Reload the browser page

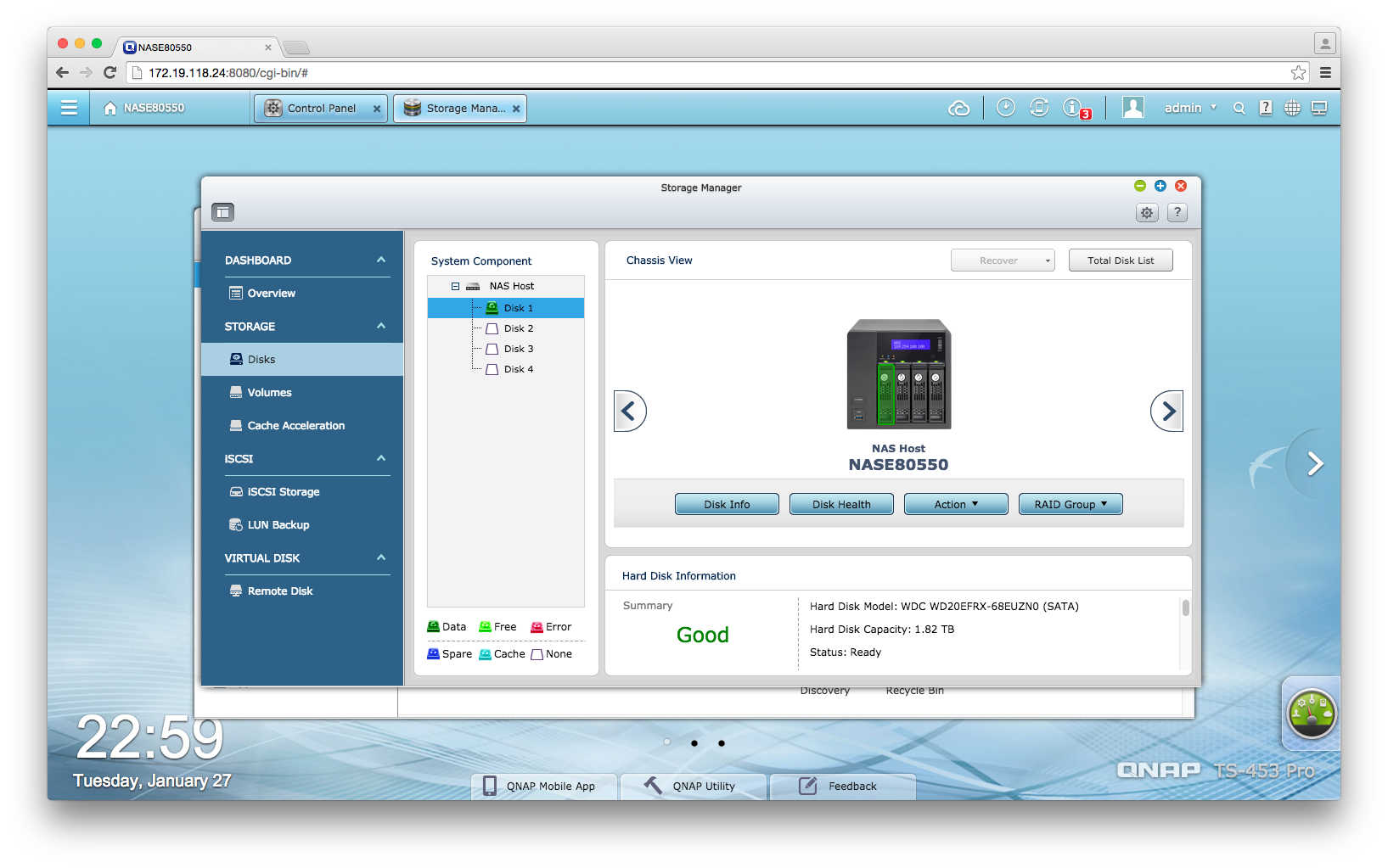pos(110,73)
